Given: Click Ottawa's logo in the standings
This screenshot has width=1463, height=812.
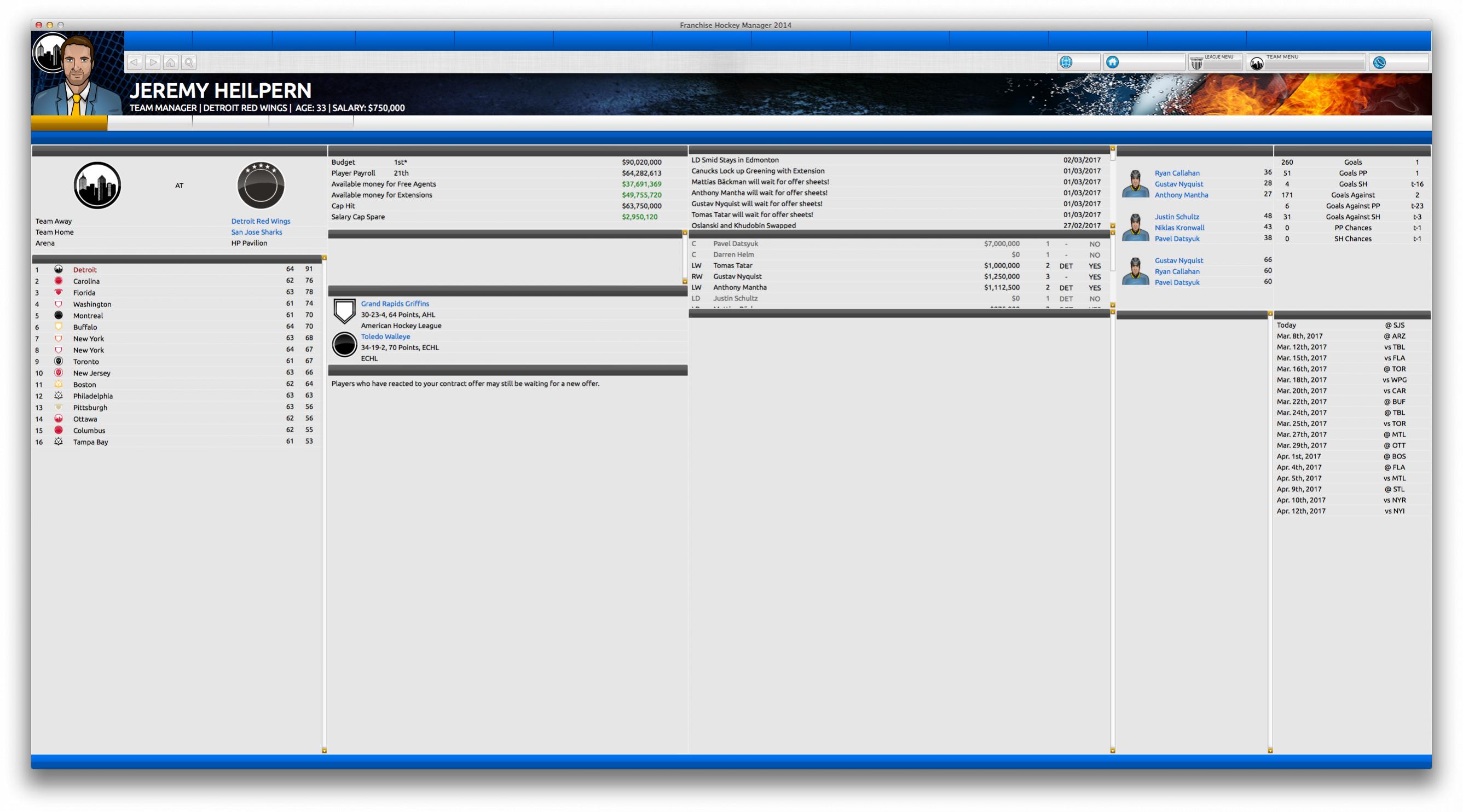Looking at the screenshot, I should (x=59, y=419).
